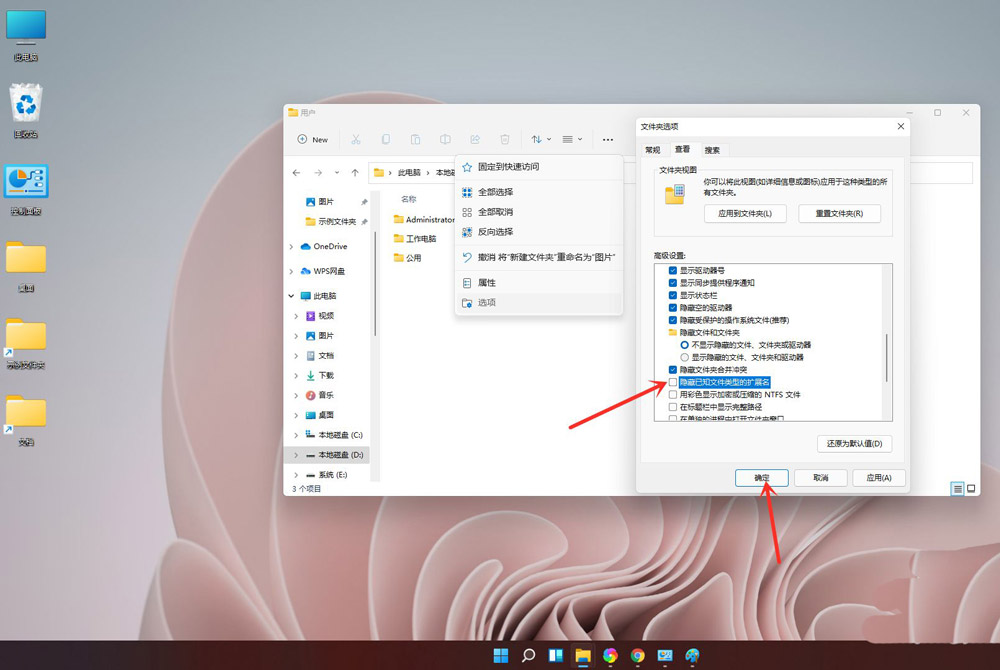Select the Delete icon in the toolbar
Screen dimensions: 1000x670
pos(505,139)
